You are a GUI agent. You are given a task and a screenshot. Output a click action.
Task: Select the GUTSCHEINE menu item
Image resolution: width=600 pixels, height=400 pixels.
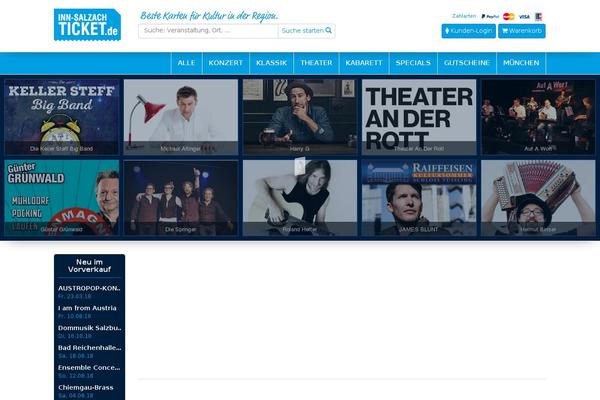(x=467, y=63)
